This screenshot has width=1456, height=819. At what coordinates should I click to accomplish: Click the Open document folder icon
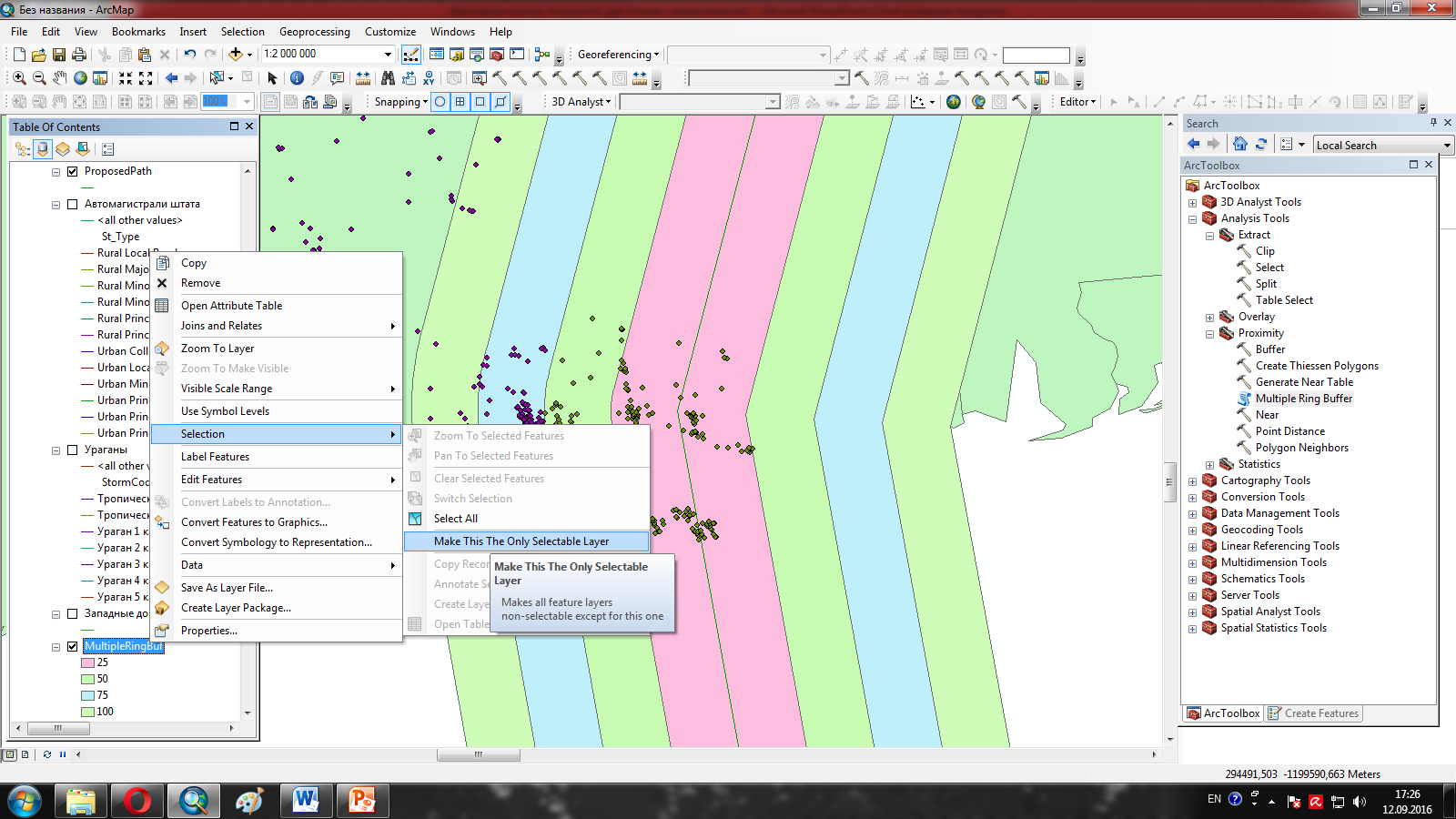39,55
